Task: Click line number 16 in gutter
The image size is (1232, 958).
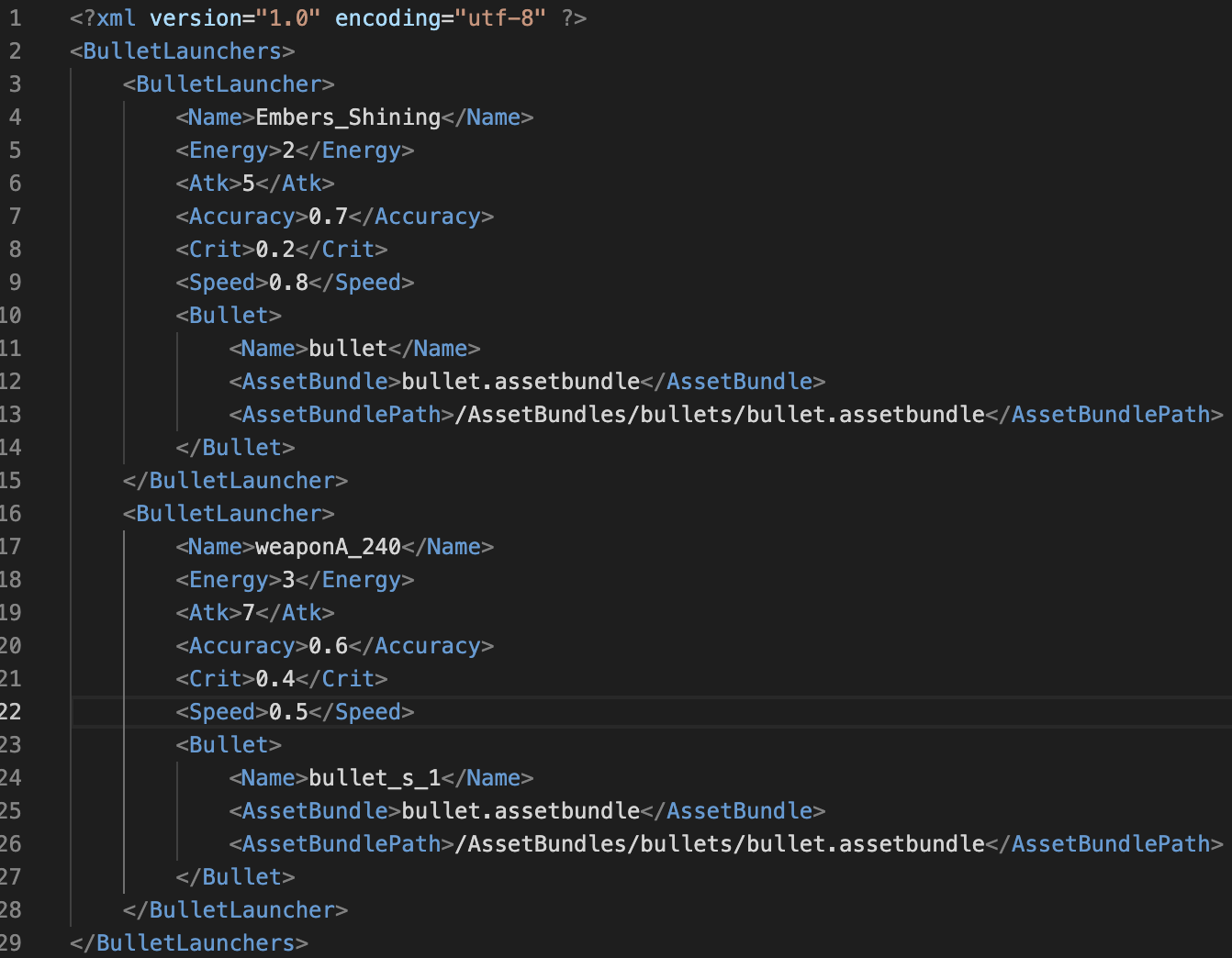Action: [x=11, y=514]
